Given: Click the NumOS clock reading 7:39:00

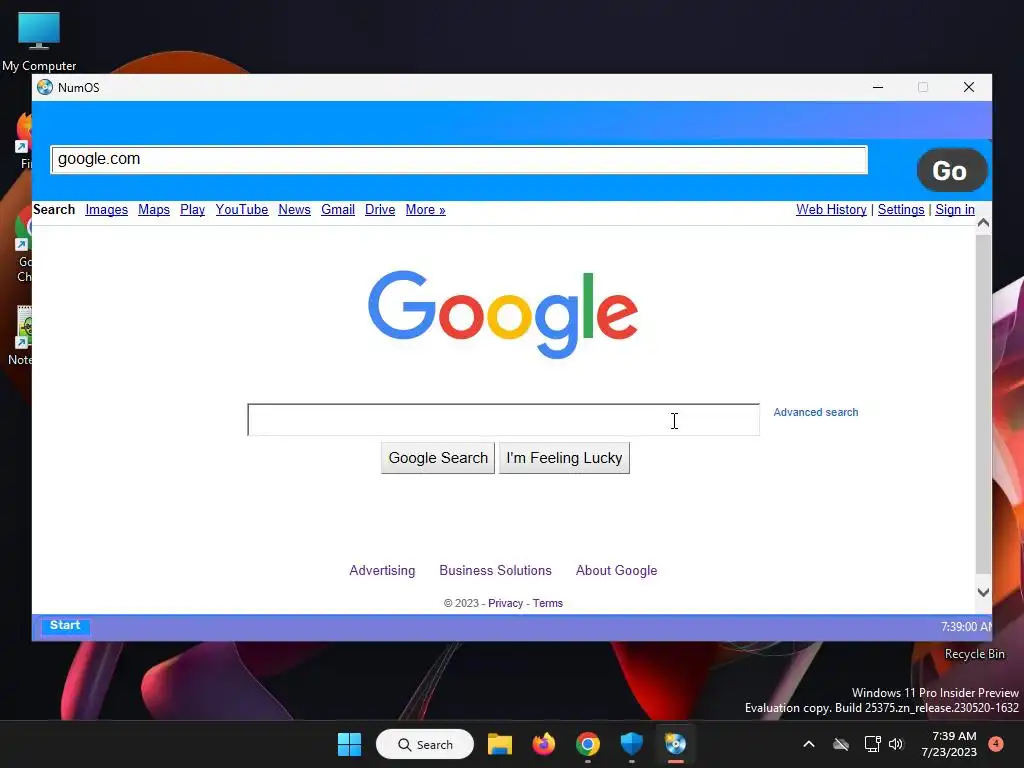Looking at the screenshot, I should click(966, 626).
